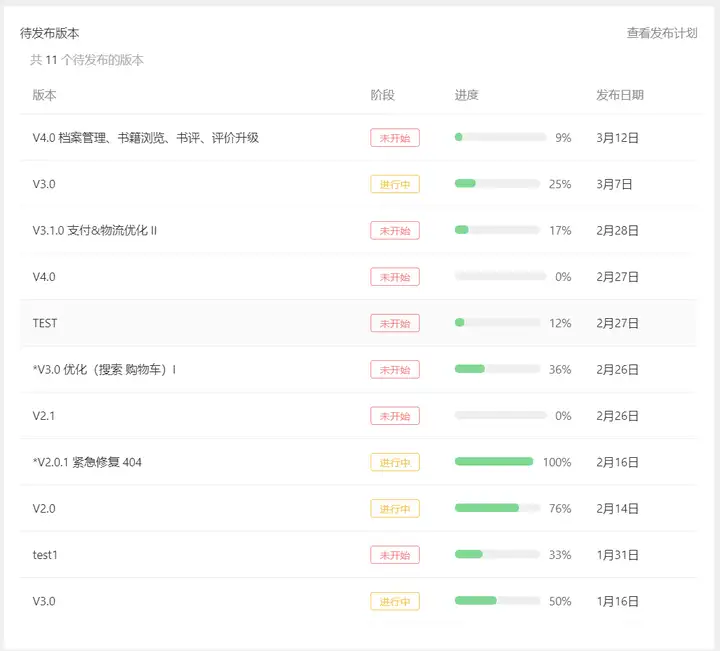Click the 待发布版本 panel title
This screenshot has width=720, height=651.
click(50, 33)
